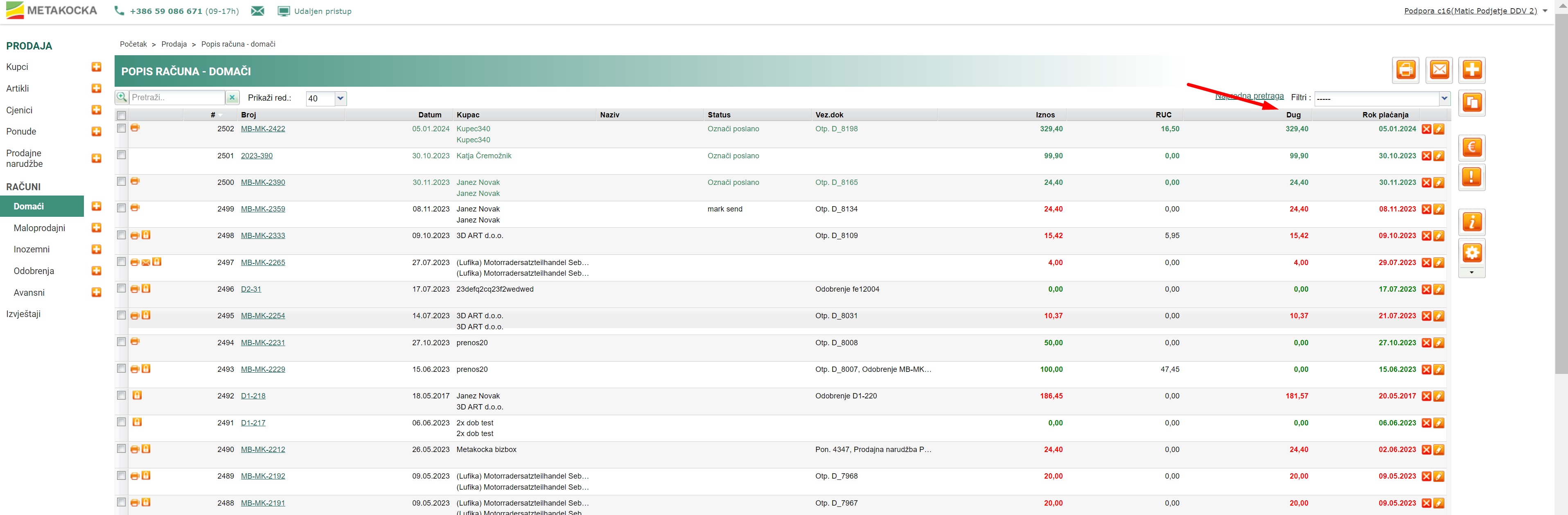Click the large plus add-invoice button
Viewport: 1568px width, 515px height.
pyautogui.click(x=1472, y=70)
